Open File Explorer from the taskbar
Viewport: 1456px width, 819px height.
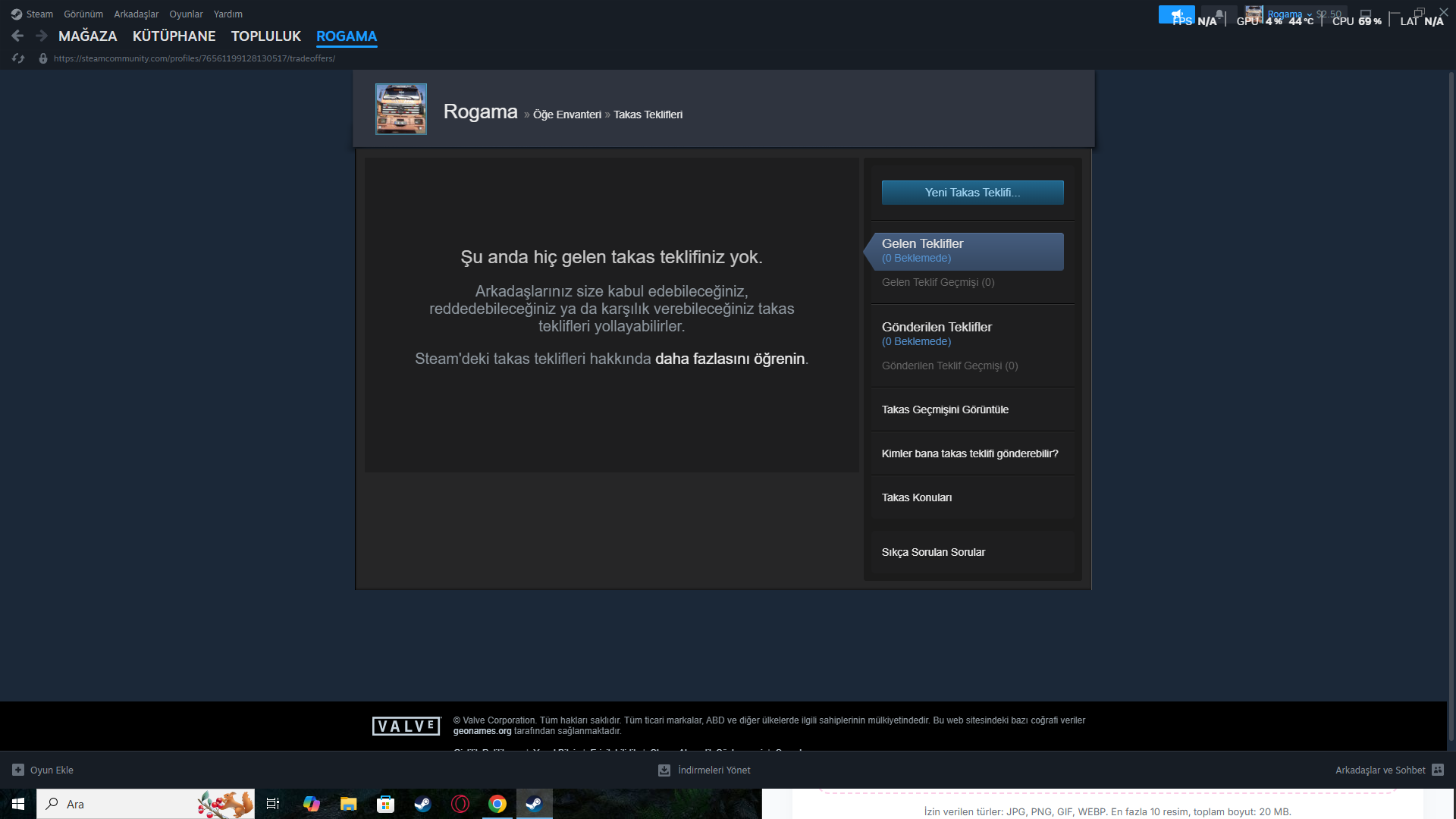tap(348, 804)
